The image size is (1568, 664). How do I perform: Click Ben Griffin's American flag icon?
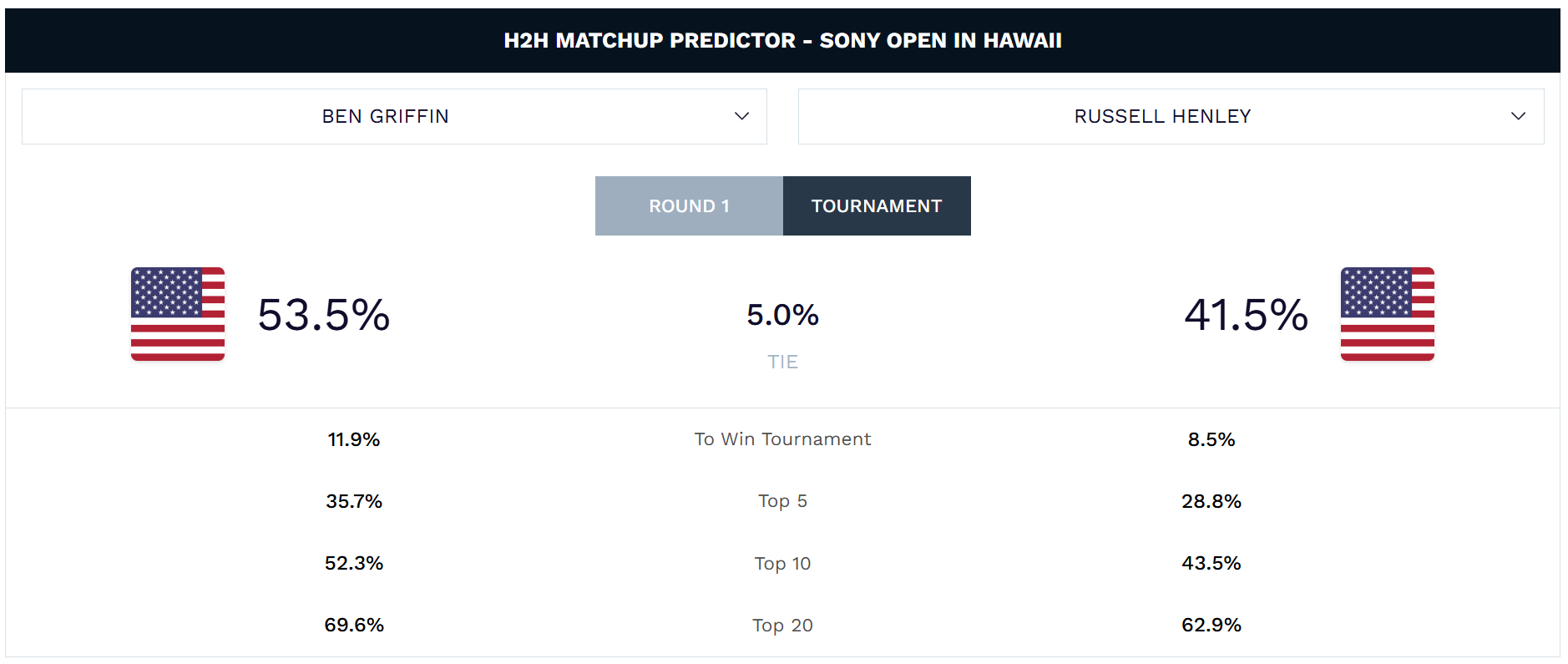[178, 314]
